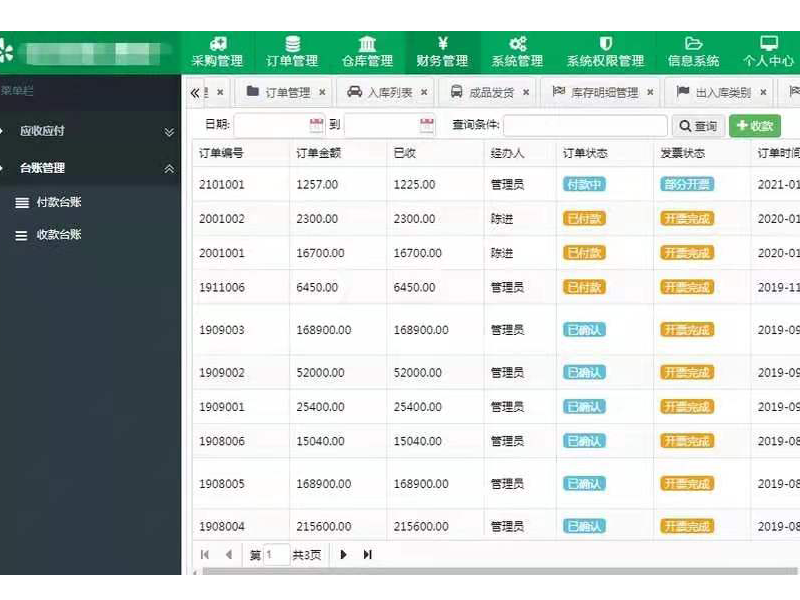Screen dimensions: 800x600
Task: Close the 订单管理 tab
Action: click(x=322, y=92)
